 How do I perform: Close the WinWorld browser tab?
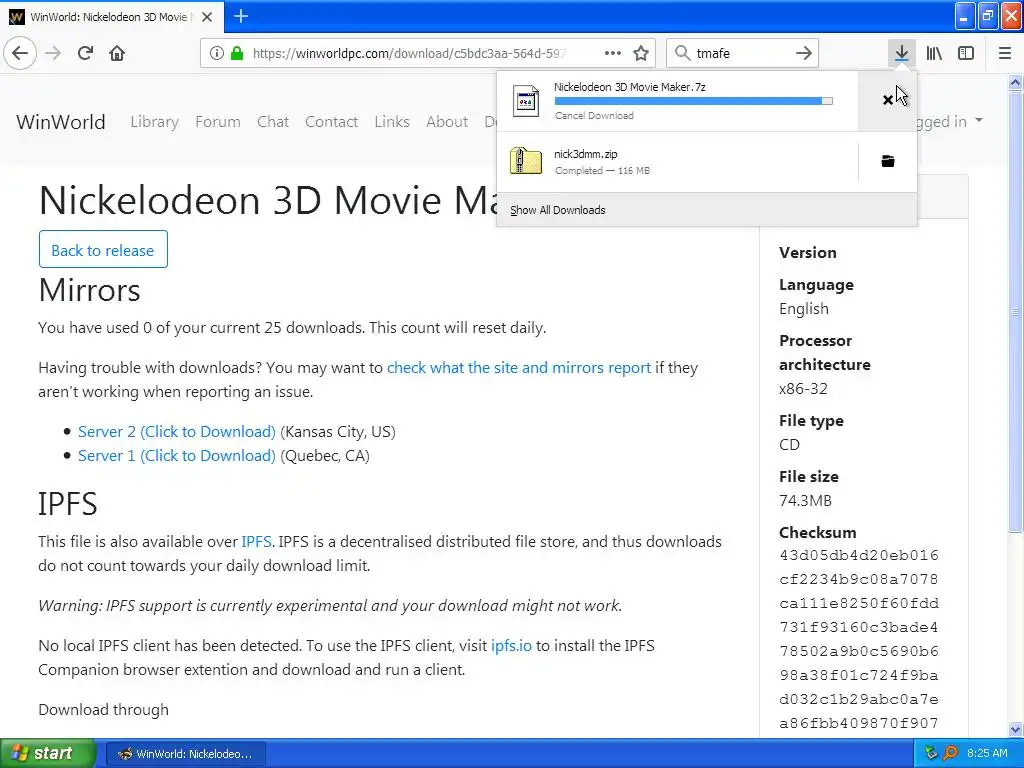207,17
